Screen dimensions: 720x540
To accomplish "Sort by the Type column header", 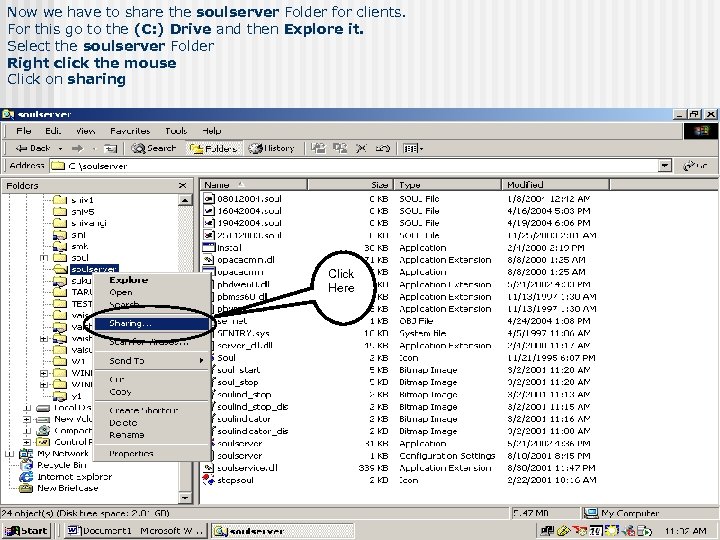I will click(x=448, y=185).
